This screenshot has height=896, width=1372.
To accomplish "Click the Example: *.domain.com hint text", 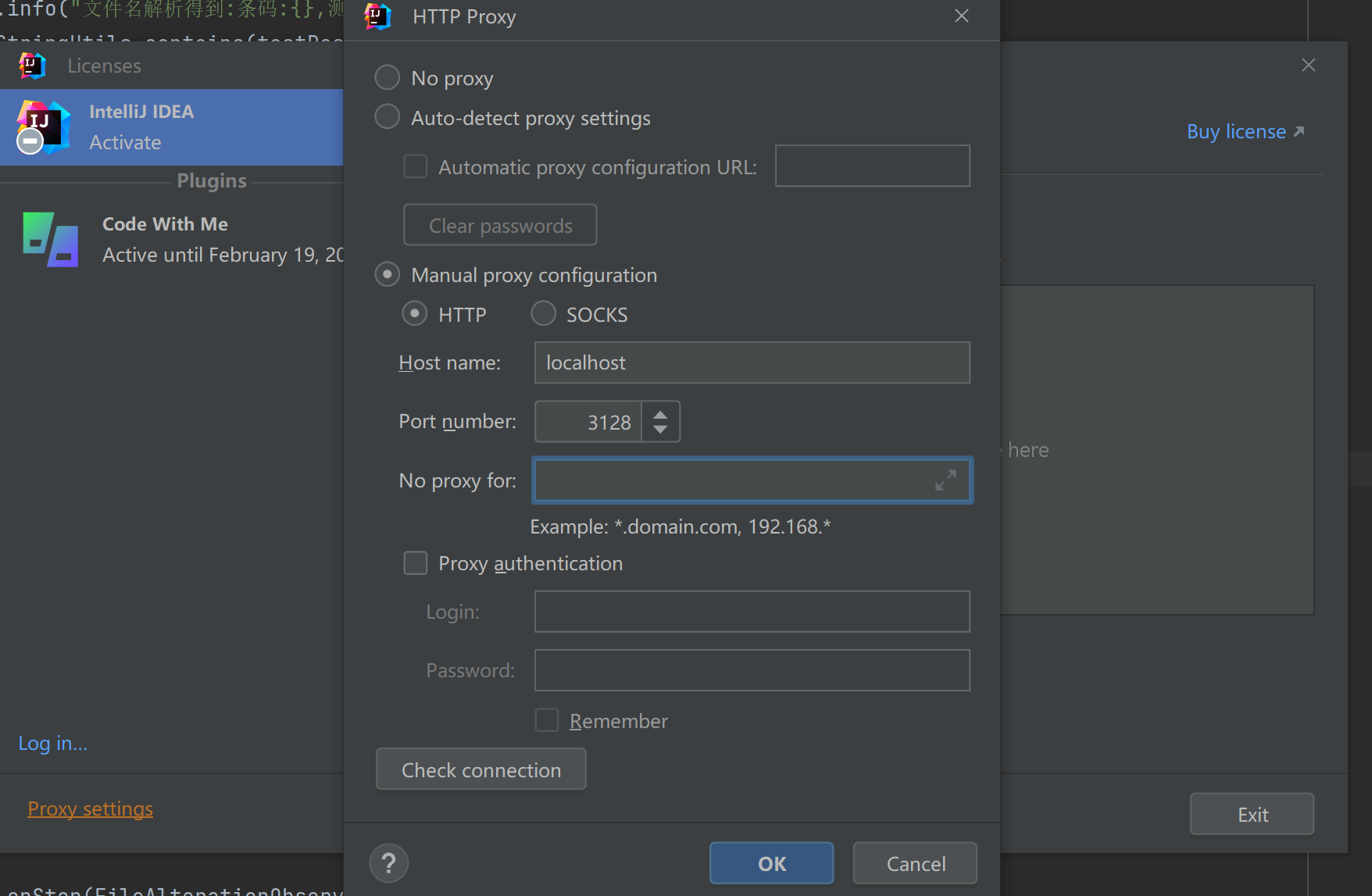I will [x=681, y=527].
